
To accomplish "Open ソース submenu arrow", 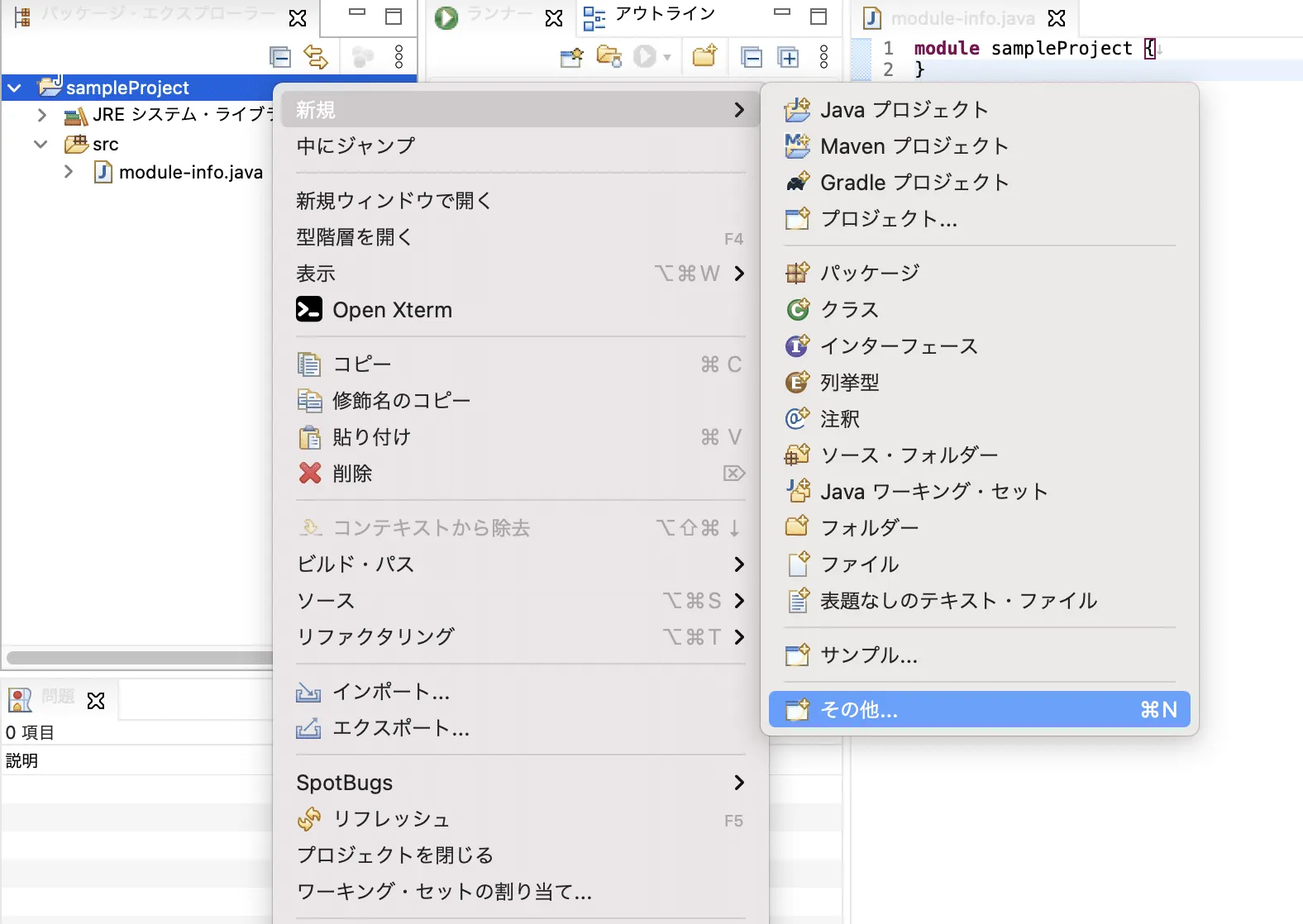I will coord(739,601).
